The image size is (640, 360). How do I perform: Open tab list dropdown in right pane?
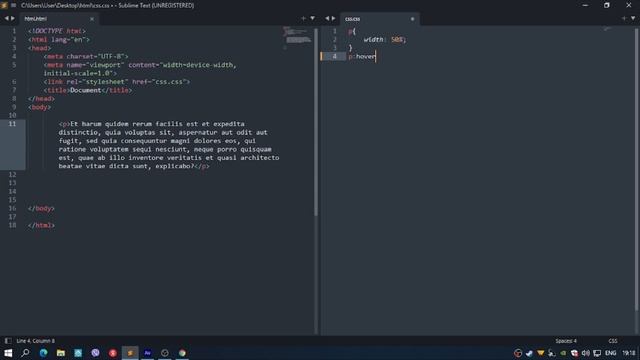point(633,18)
